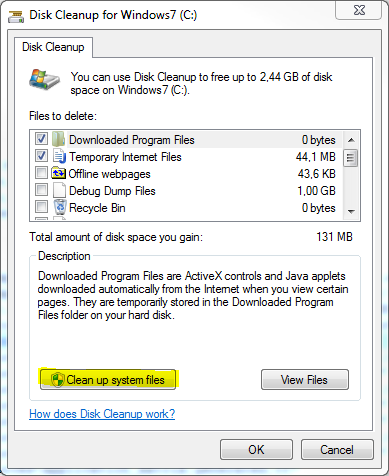This screenshot has height=476, width=389.
Task: Switch to the Disk Cleanup tab
Action: tap(53, 47)
